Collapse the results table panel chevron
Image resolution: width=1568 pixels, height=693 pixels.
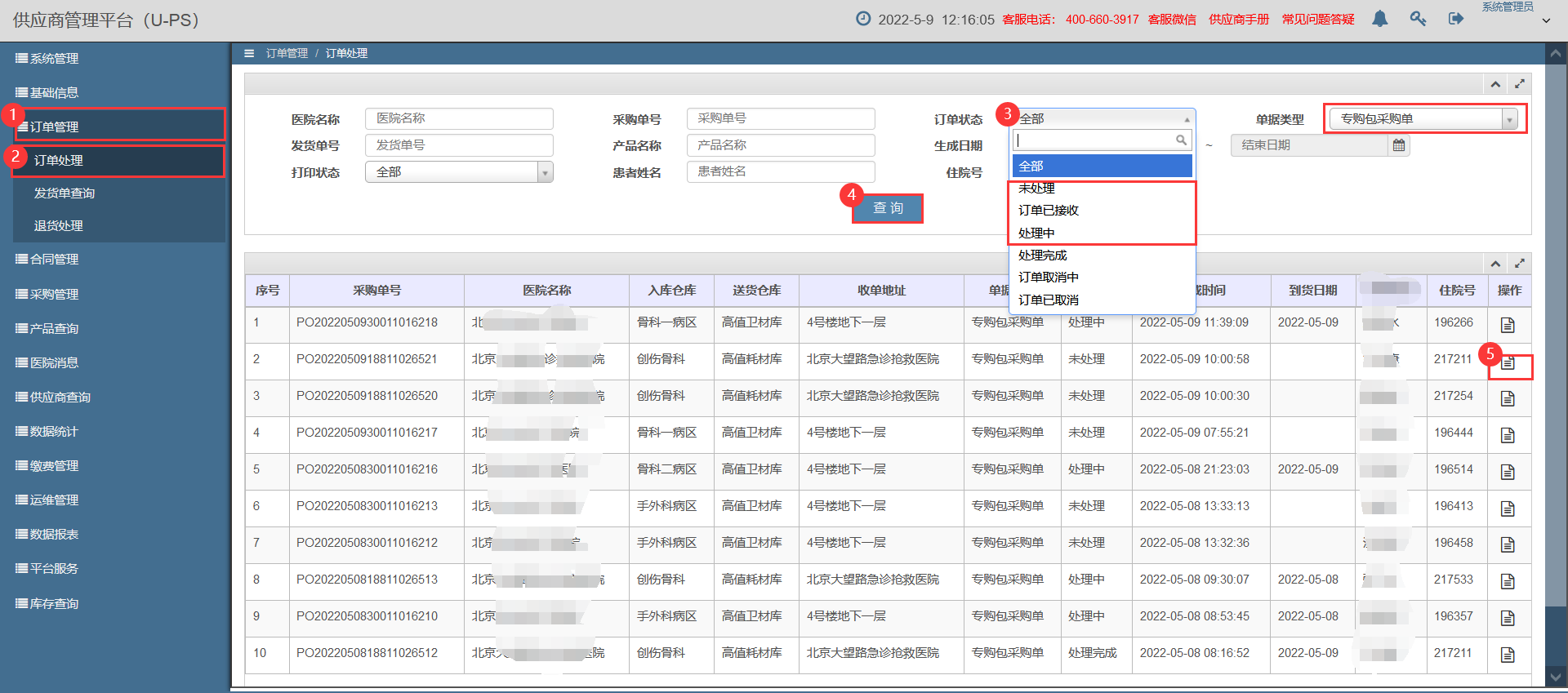(x=1495, y=264)
